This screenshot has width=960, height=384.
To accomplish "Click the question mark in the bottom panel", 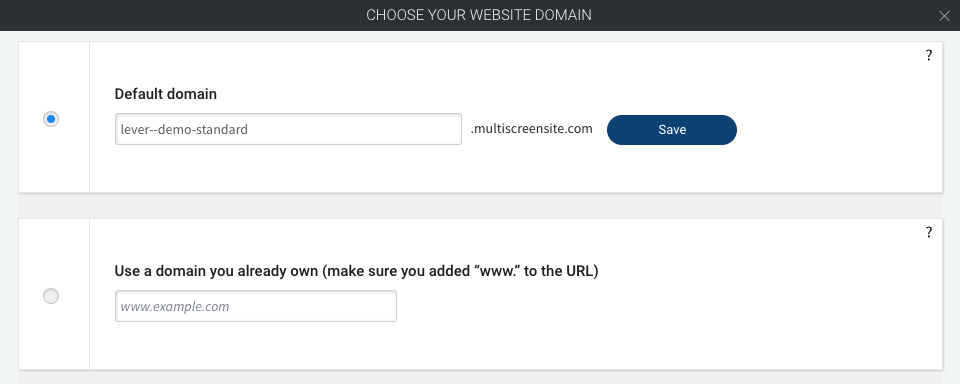I will [929, 232].
